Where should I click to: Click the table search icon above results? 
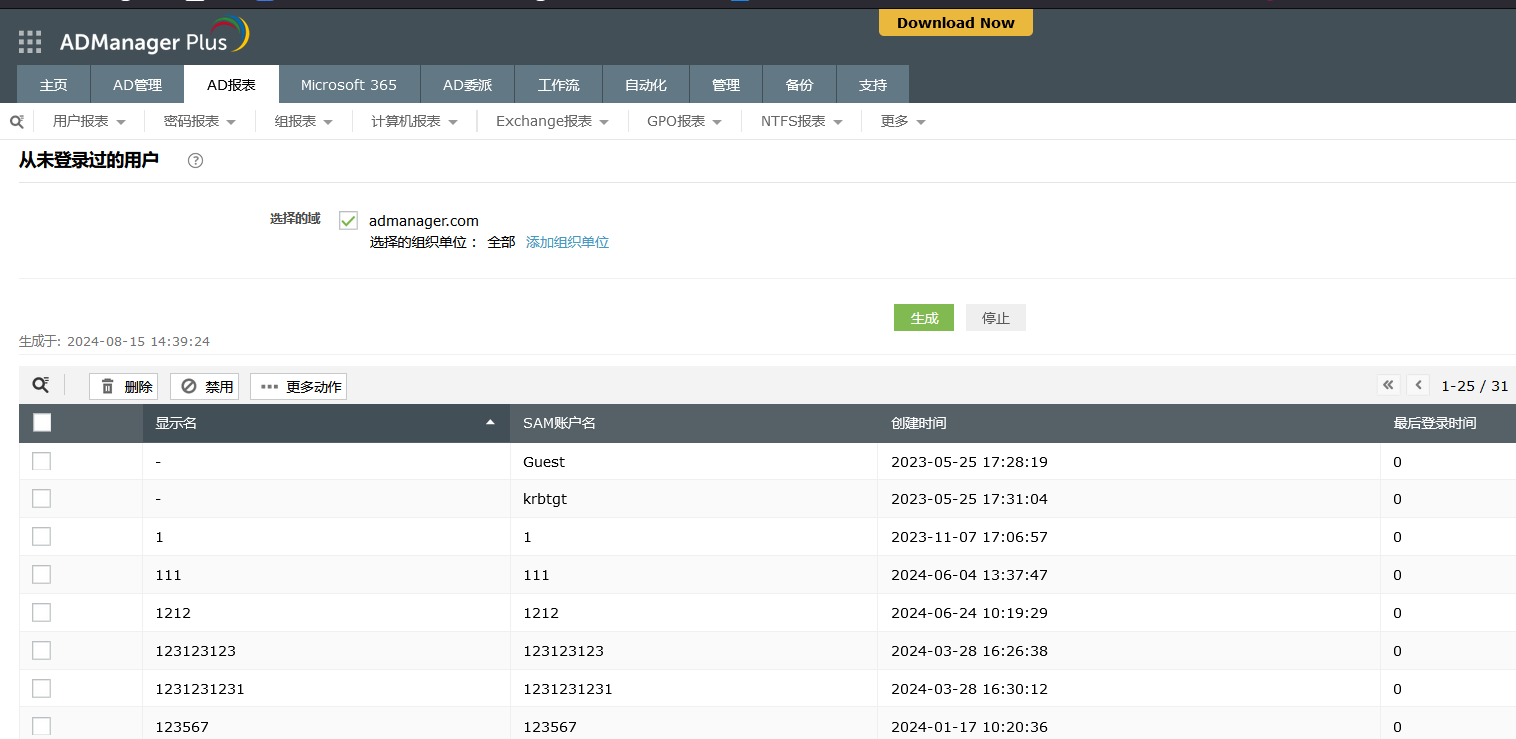click(x=41, y=385)
